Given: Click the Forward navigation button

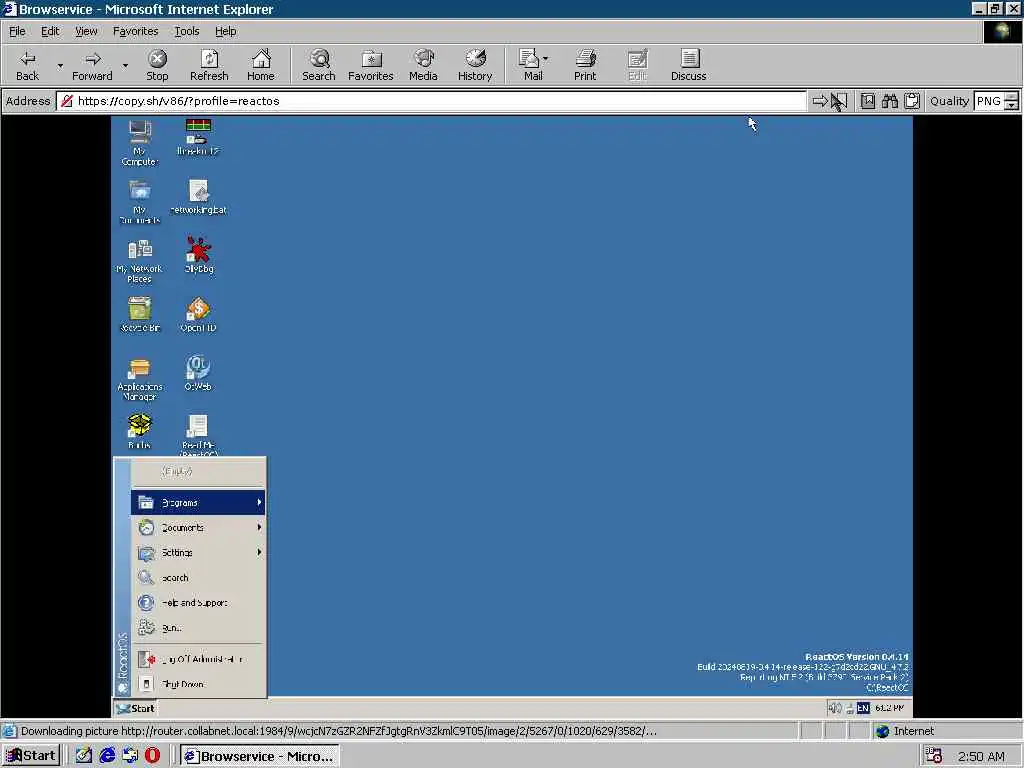Looking at the screenshot, I should coord(92,65).
